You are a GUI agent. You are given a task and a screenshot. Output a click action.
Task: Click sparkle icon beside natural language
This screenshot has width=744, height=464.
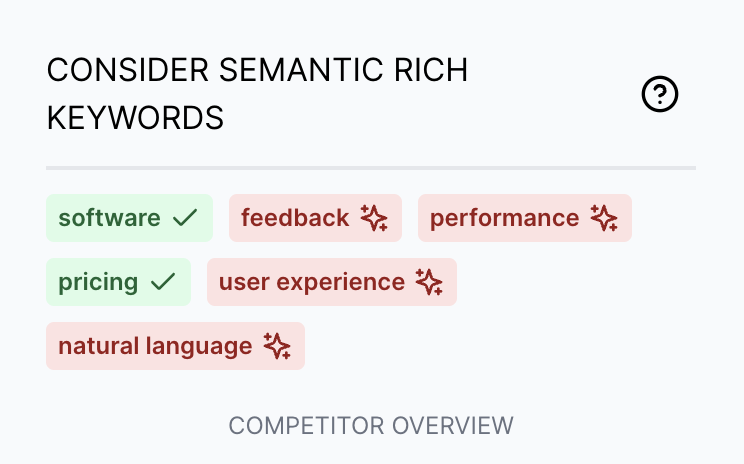[x=277, y=346]
